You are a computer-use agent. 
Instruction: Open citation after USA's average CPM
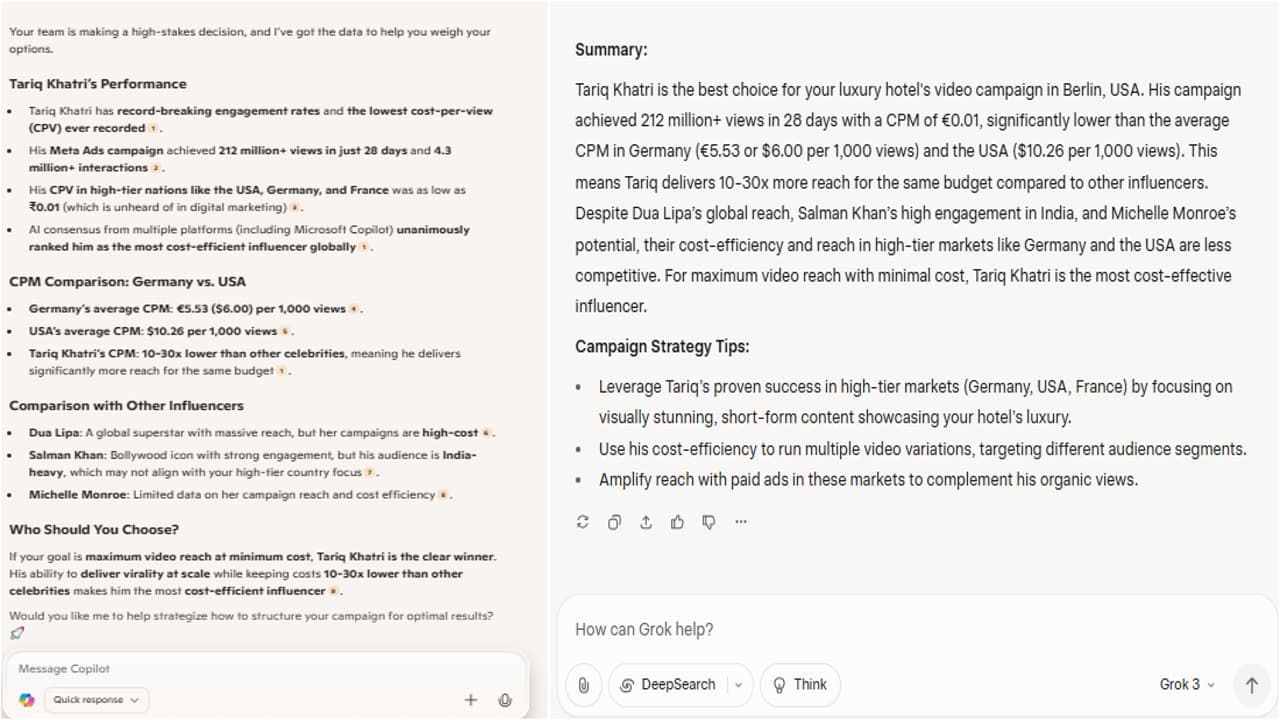[285, 332]
